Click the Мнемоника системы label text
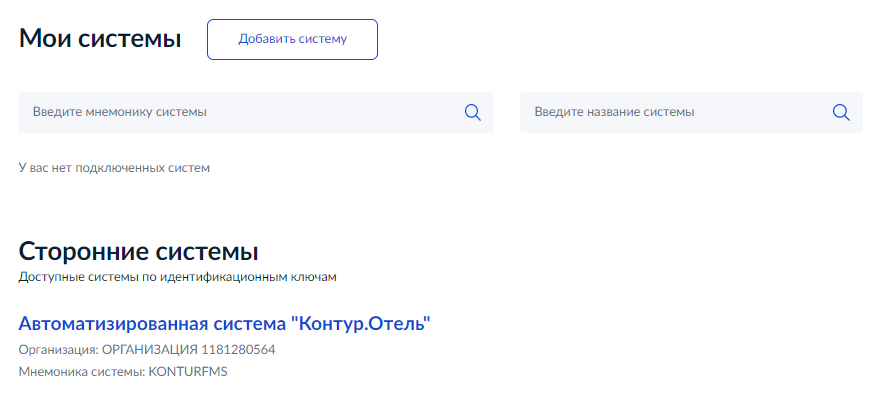The width and height of the screenshot is (874, 403). tap(82, 372)
